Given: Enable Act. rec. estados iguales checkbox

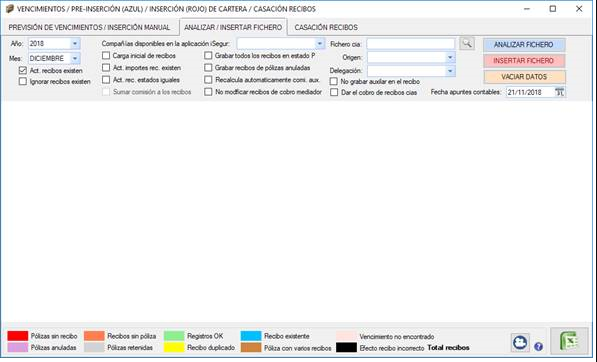Looking at the screenshot, I should [106, 80].
